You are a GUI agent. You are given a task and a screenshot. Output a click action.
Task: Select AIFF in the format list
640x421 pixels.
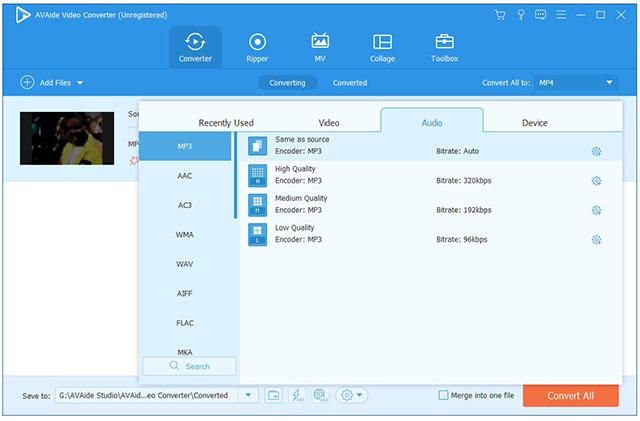point(185,293)
